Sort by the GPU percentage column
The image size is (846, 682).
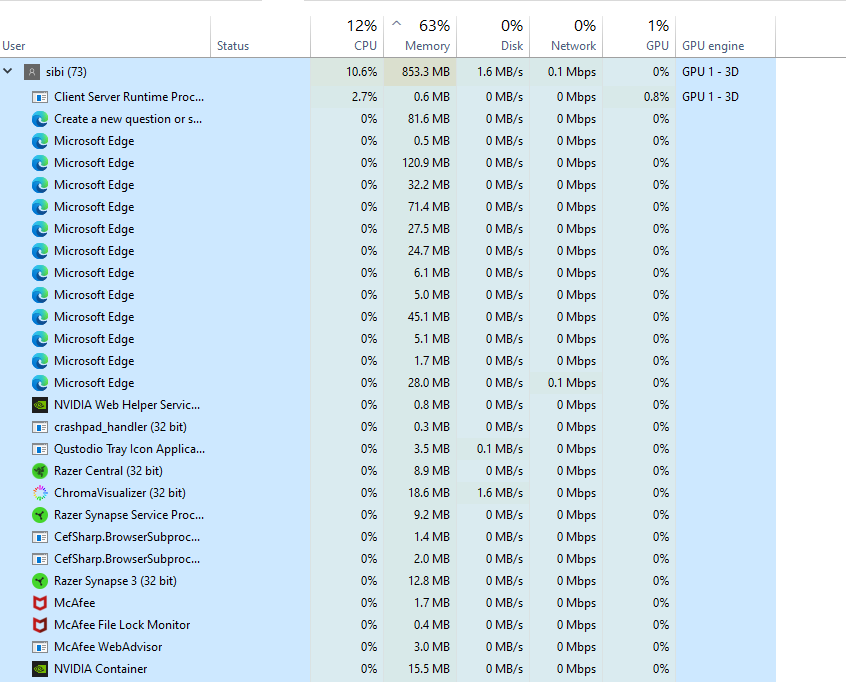tap(639, 37)
